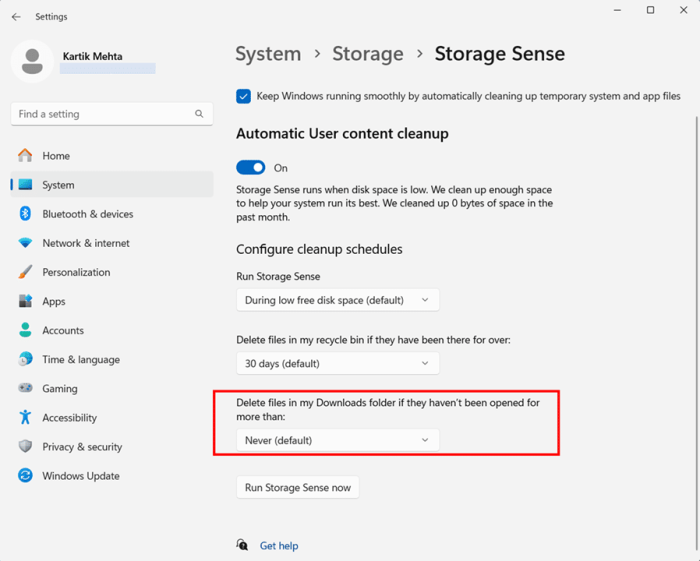The image size is (700, 561).
Task: Click the Get help headset icon
Action: [x=242, y=544]
